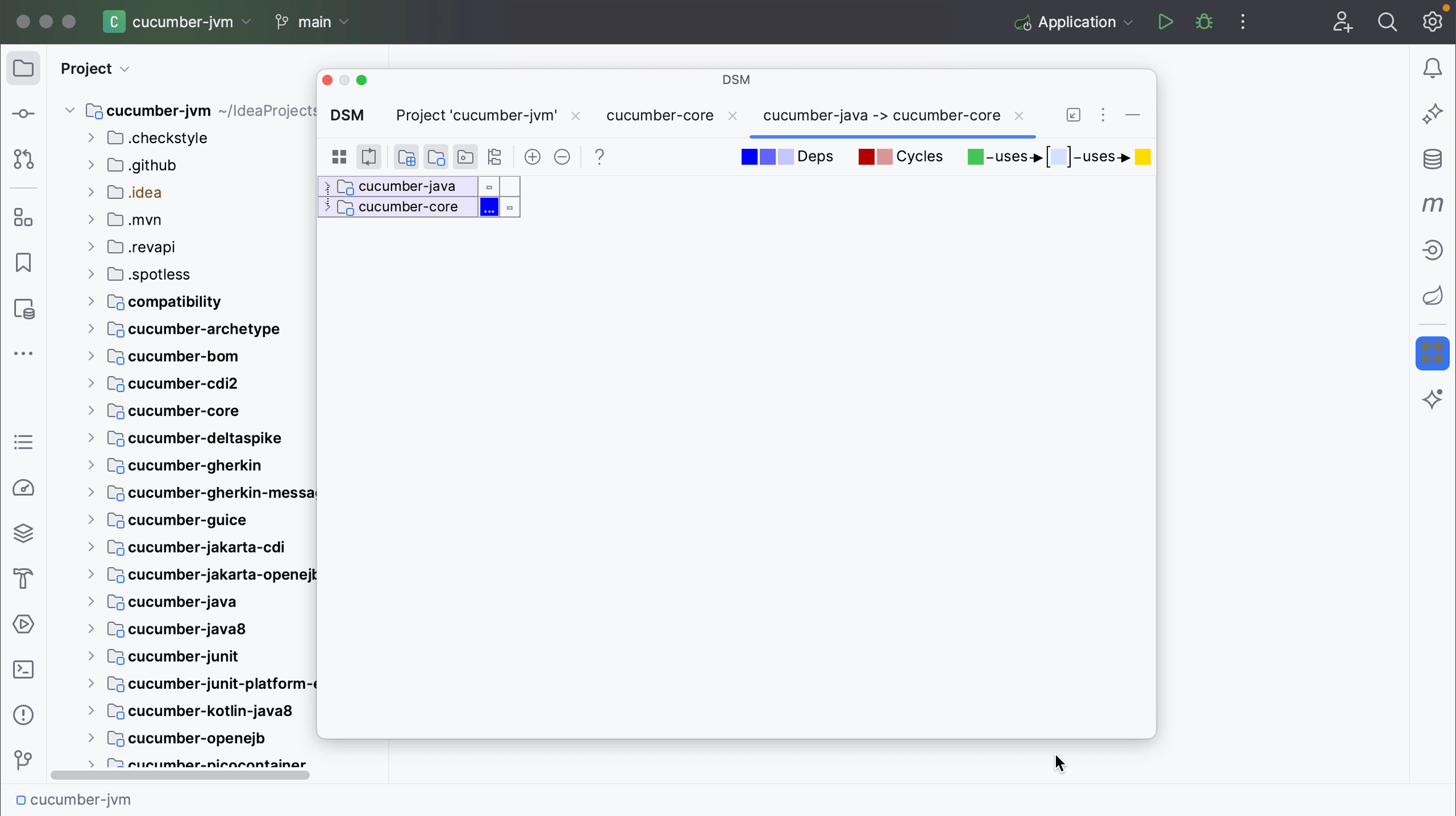Click the remove dependency icon in DSM
This screenshot has height=816, width=1456.
pos(562,157)
